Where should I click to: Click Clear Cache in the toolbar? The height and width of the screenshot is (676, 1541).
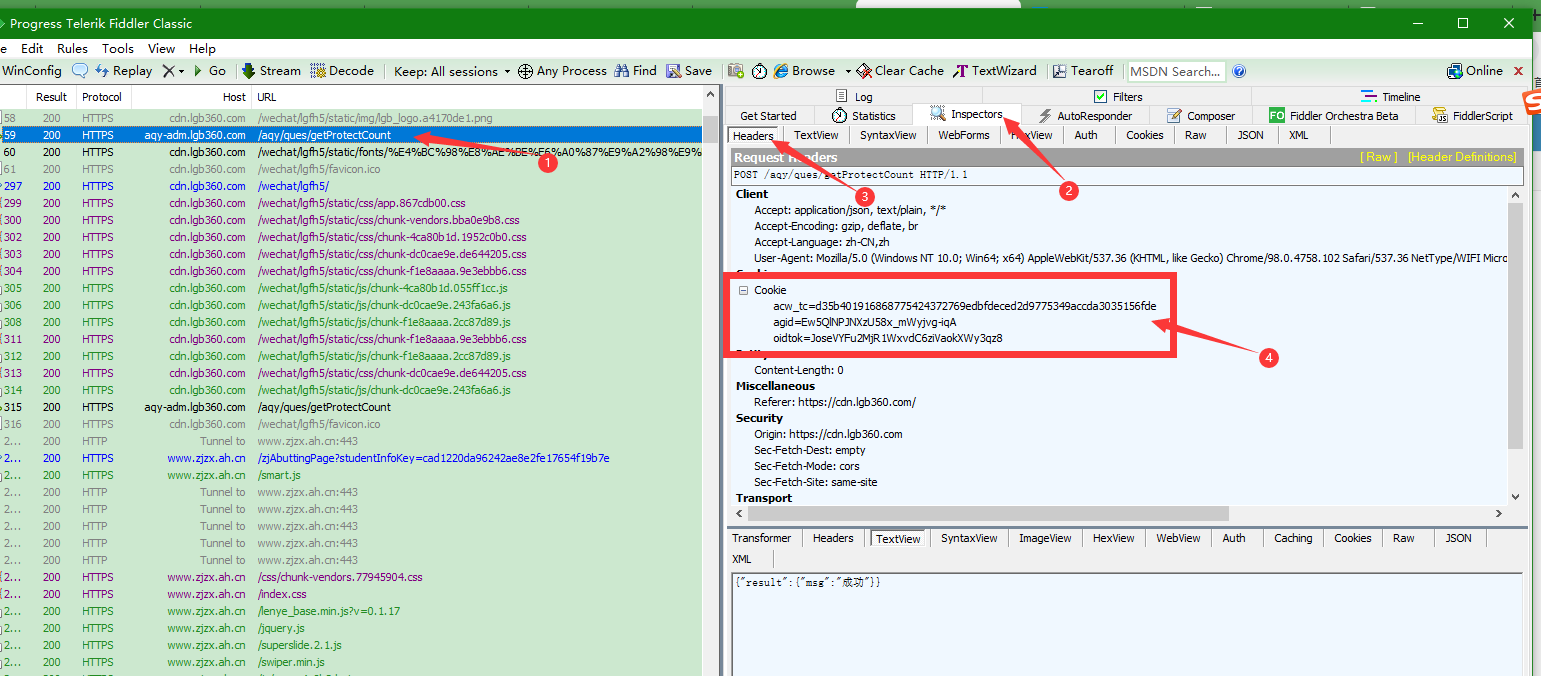pos(900,71)
